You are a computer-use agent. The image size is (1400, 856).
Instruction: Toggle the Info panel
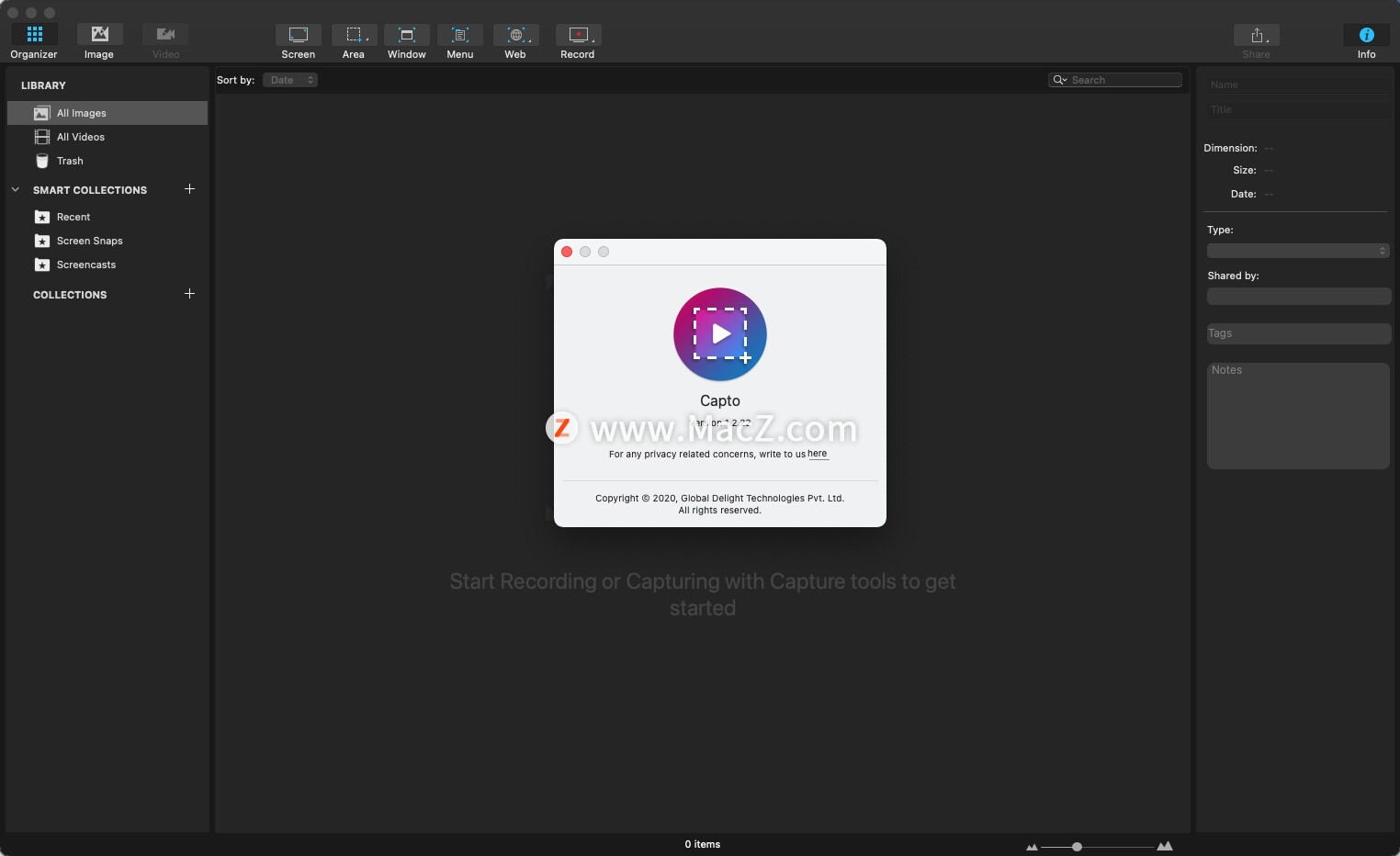coord(1367,41)
